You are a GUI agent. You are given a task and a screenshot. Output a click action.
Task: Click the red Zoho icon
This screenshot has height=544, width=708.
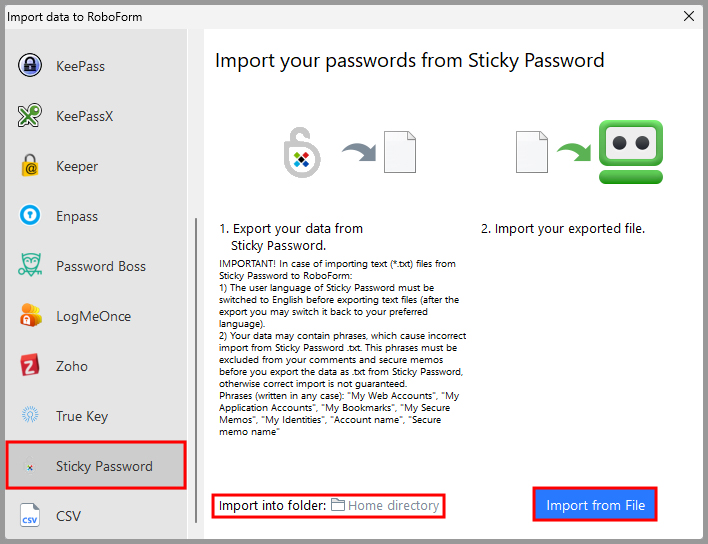30,366
